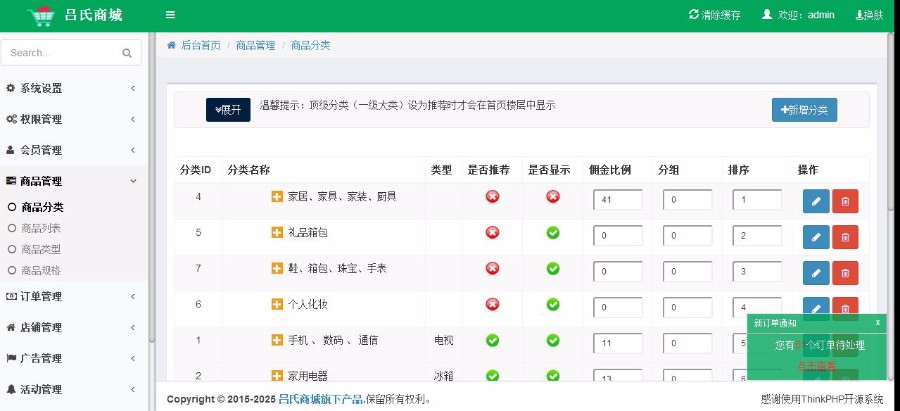Edit category 礼品箱包 with pencil icon
Viewport: 900px width, 411px height.
tap(816, 237)
